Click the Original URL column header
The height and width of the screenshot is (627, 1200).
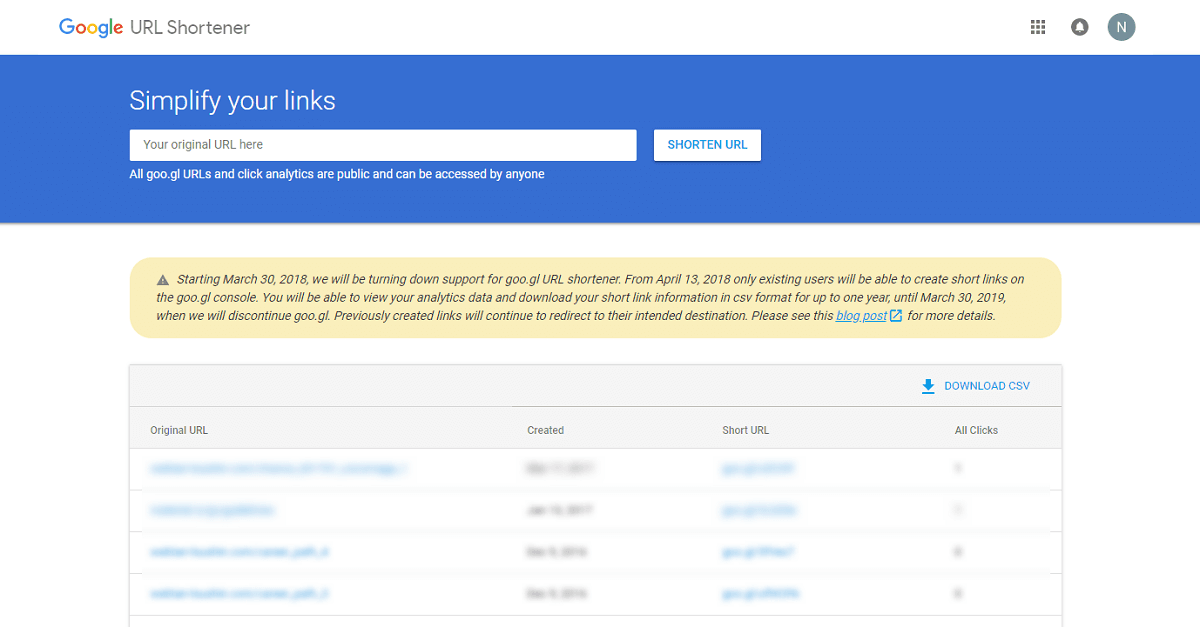point(179,430)
